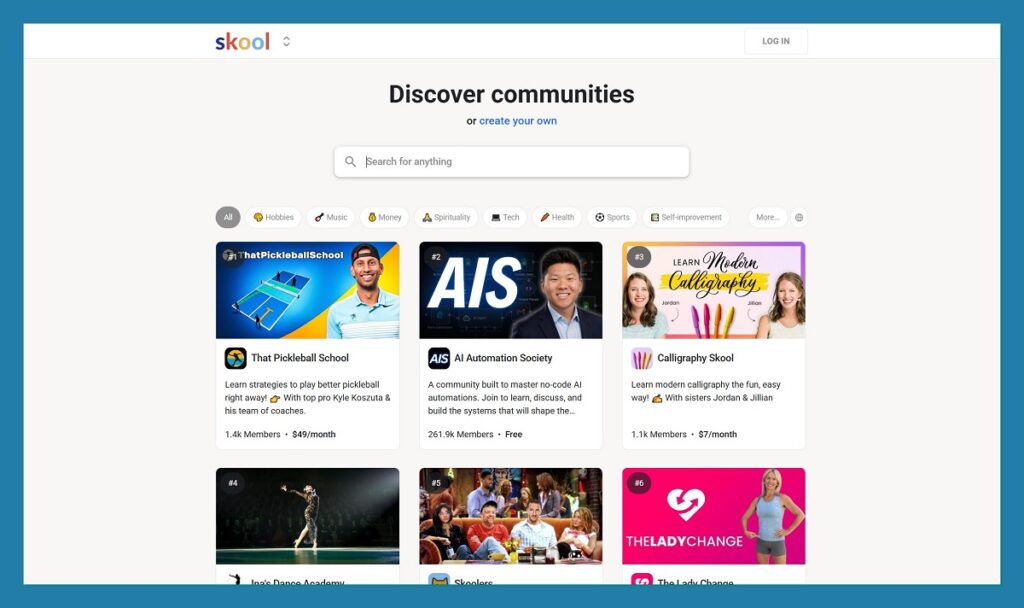
Task: Click The Lady Change heart icon
Action: coord(642,579)
